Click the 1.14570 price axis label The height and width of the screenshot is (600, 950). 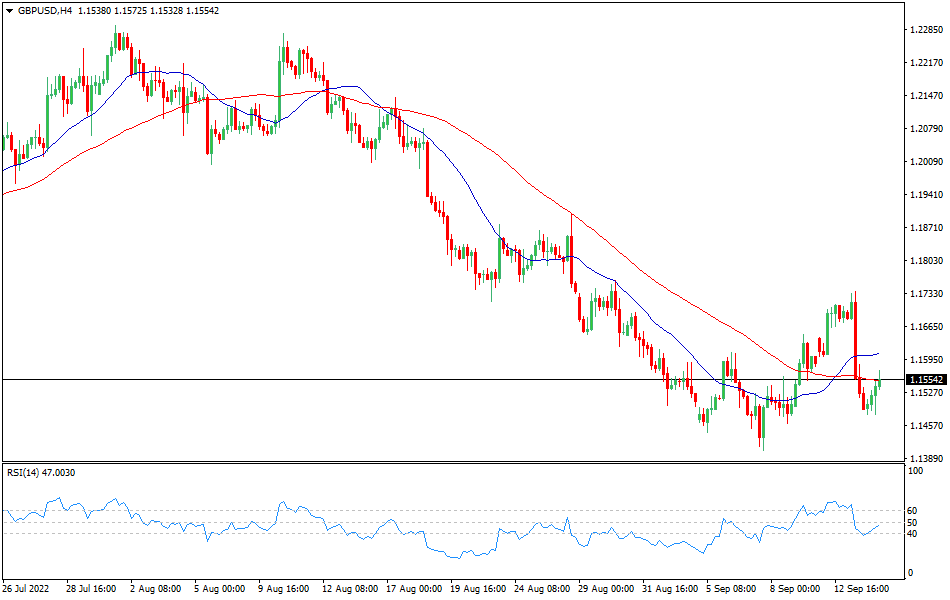pyautogui.click(x=926, y=426)
